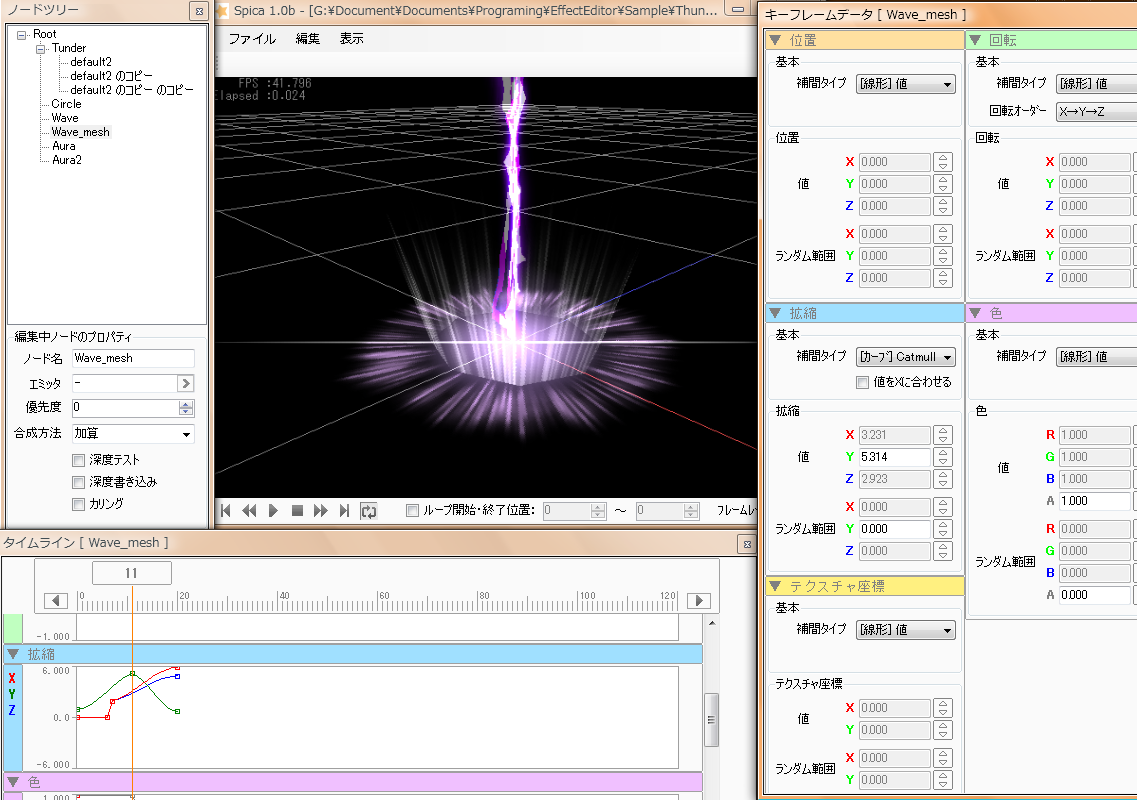This screenshot has height=800, width=1137.
Task: Check the ループ開始・終了位置 checkbox
Action: point(413,511)
